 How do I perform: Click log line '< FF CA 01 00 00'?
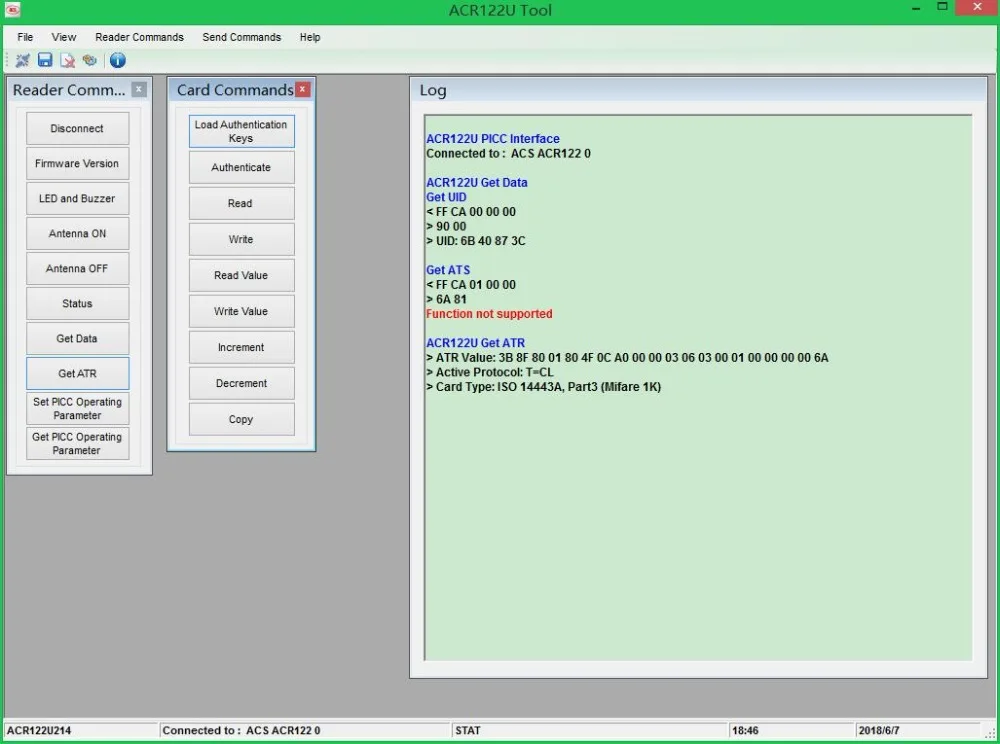[x=471, y=284]
